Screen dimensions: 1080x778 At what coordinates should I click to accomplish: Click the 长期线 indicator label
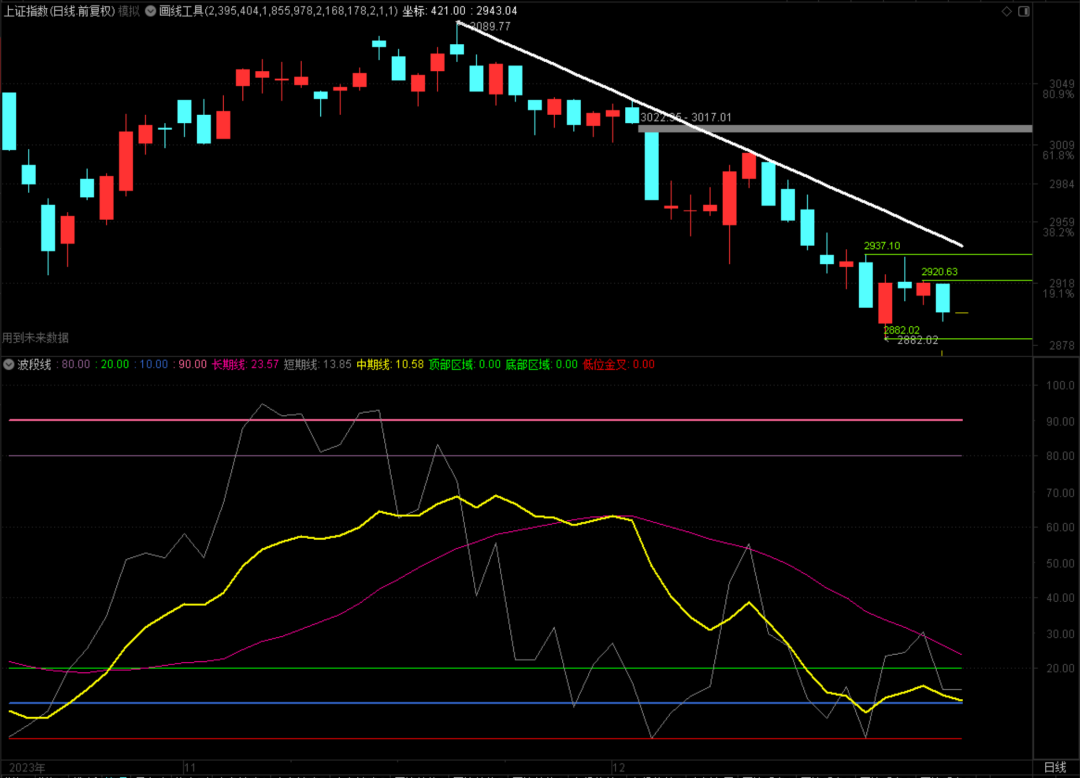click(x=230, y=364)
